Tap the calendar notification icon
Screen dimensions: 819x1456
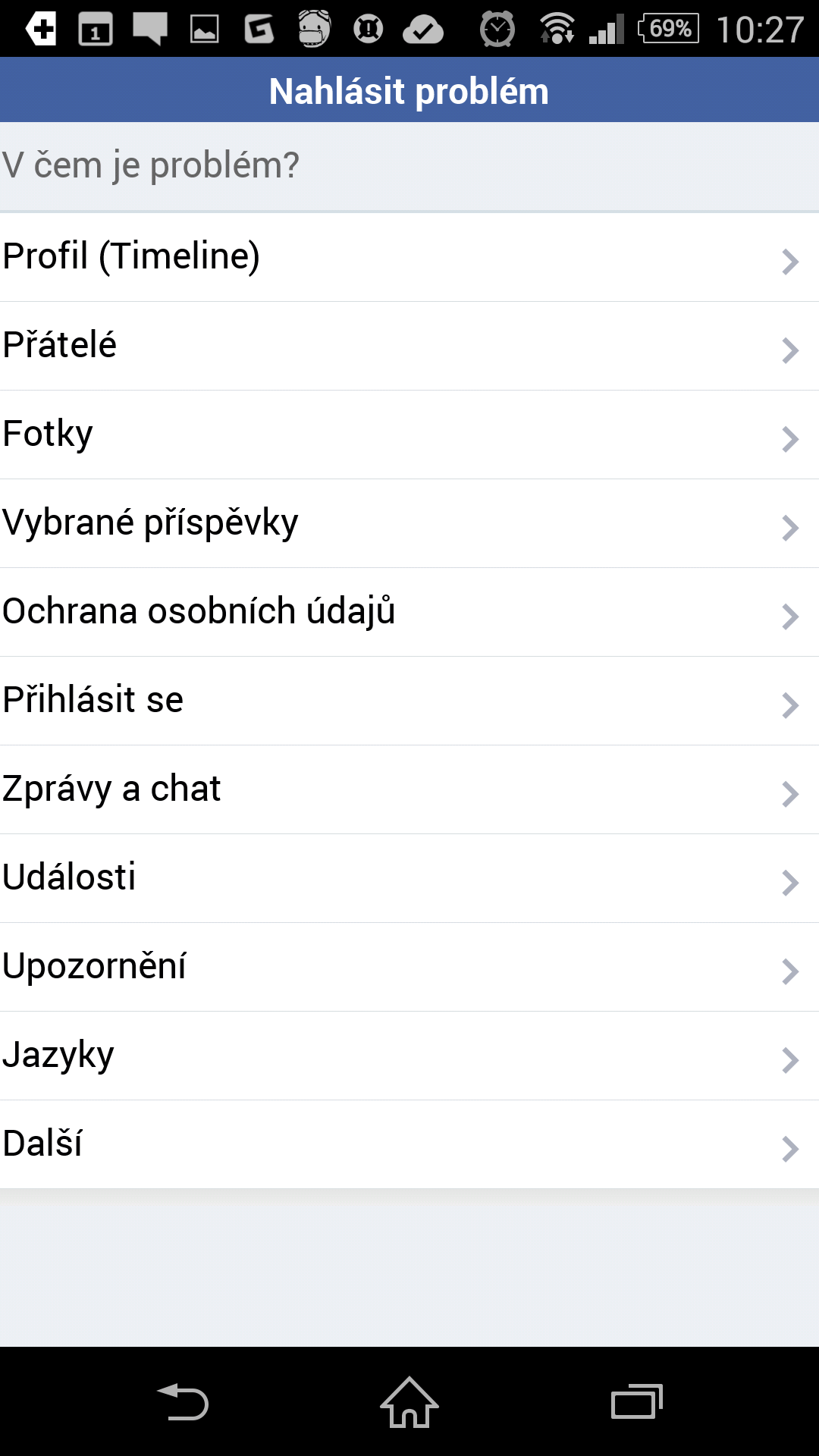point(96,29)
